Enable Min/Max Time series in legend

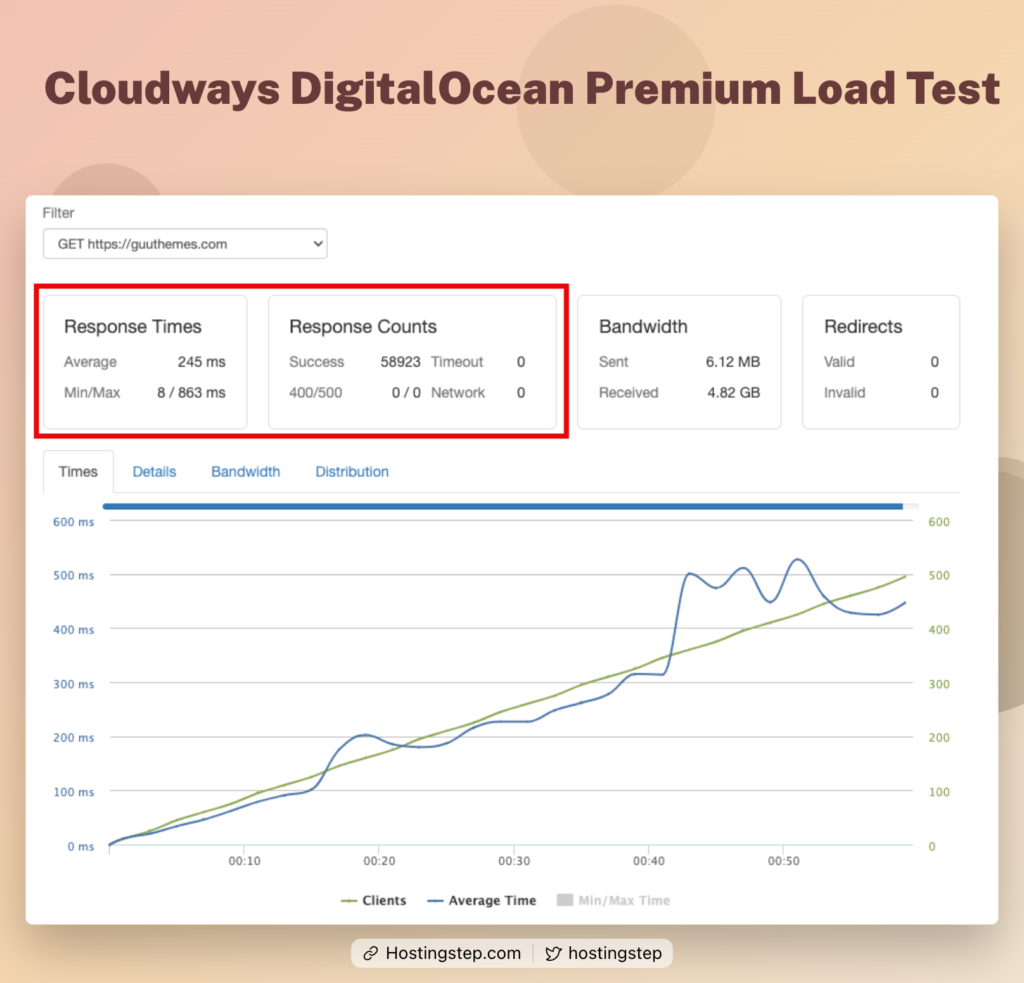tap(613, 900)
